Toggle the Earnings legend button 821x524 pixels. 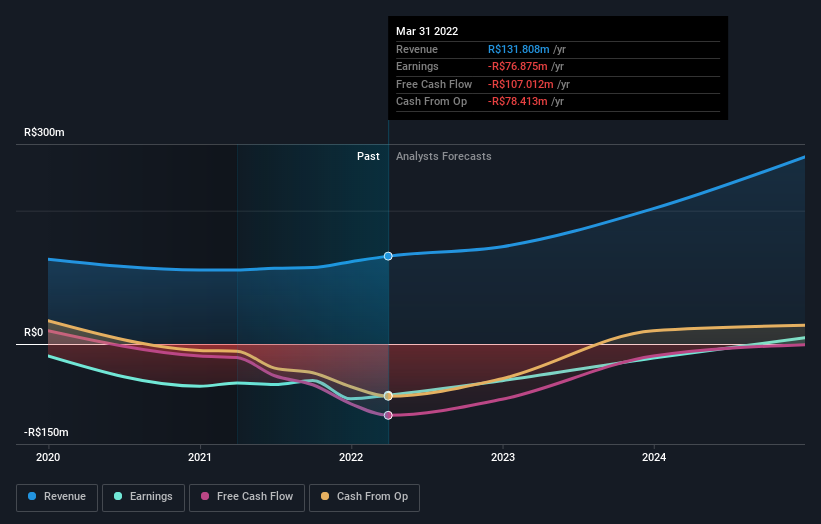pyautogui.click(x=143, y=497)
